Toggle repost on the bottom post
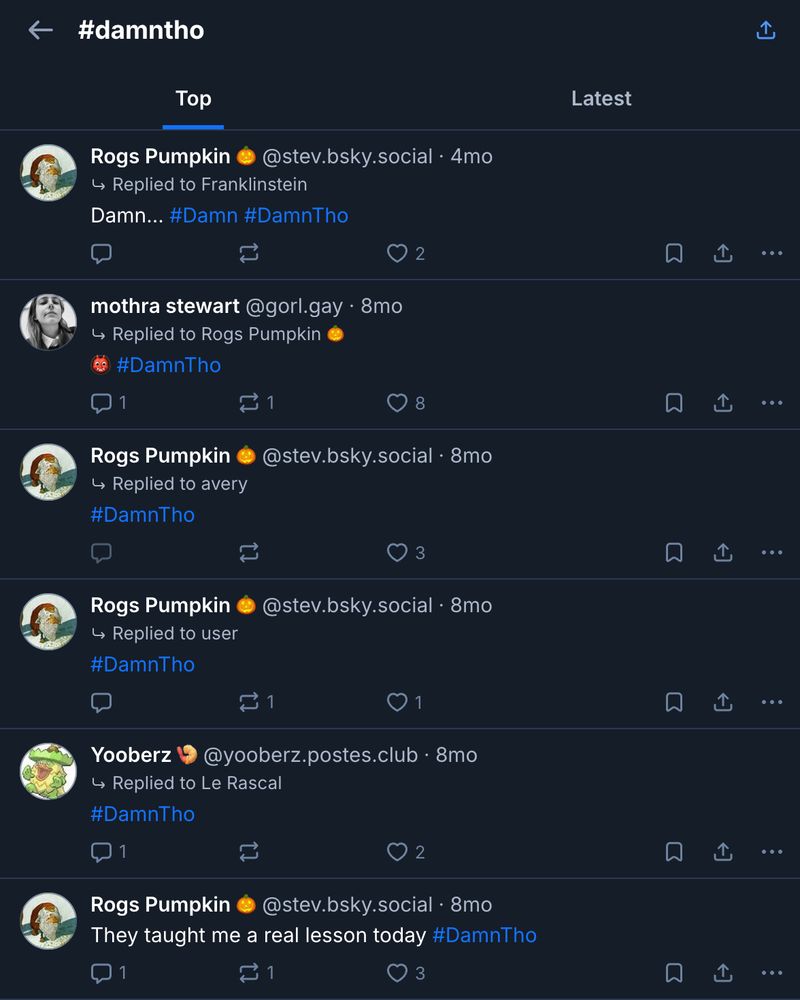Image resolution: width=800 pixels, height=1000 pixels. click(x=248, y=971)
